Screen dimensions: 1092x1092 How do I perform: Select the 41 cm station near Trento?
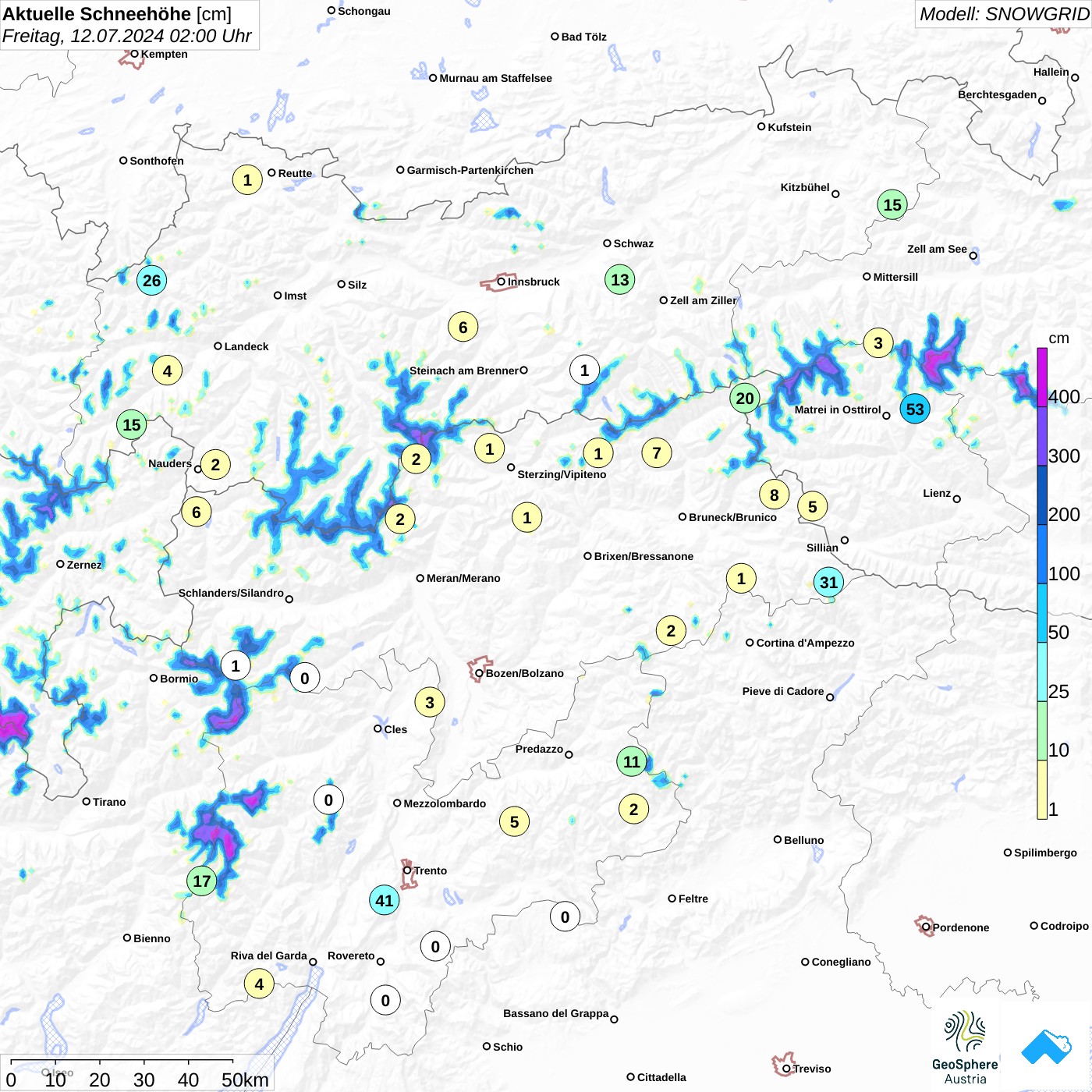pos(385,901)
